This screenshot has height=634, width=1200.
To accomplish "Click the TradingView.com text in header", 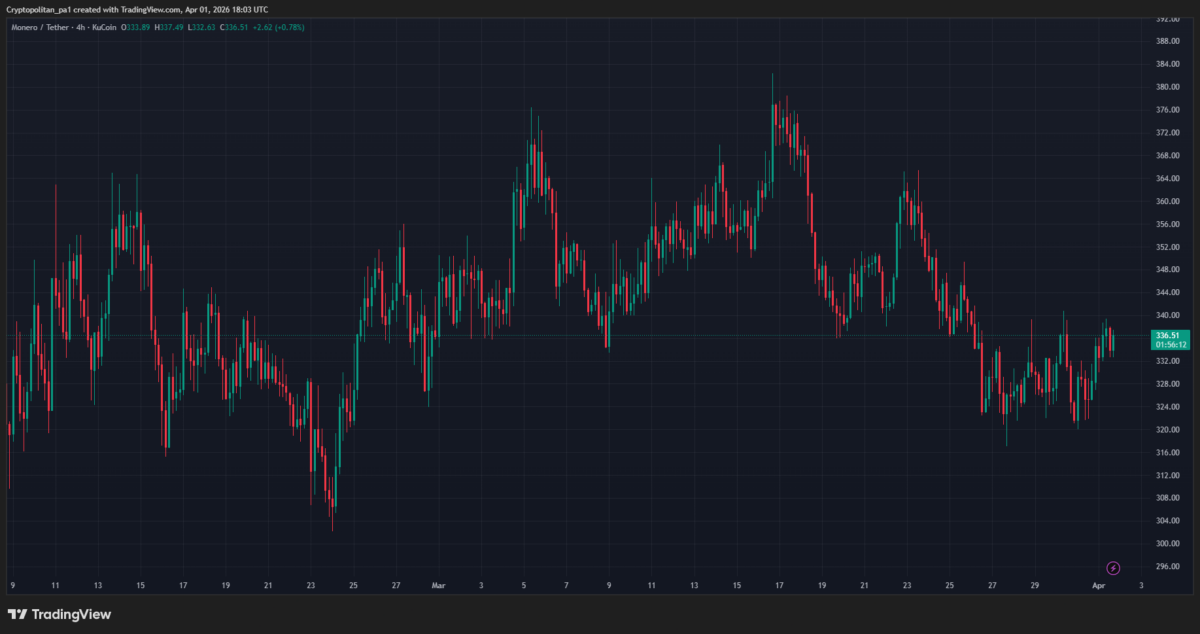I will click(162, 9).
